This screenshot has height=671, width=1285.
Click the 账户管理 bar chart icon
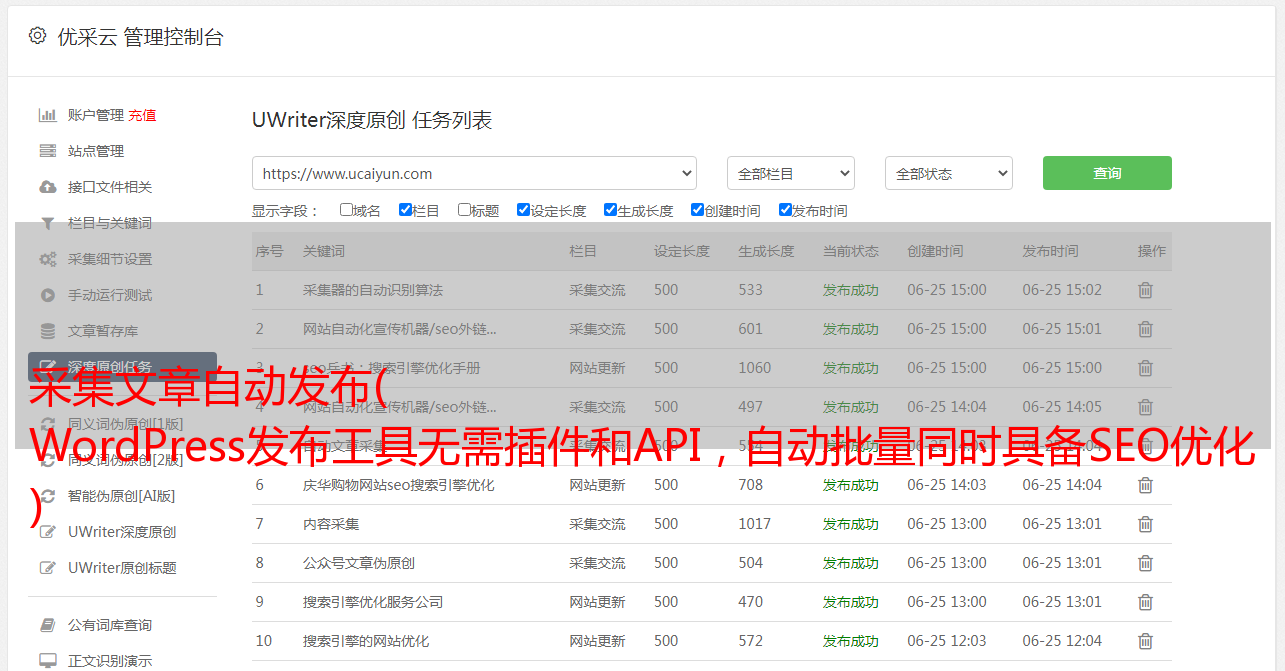click(47, 115)
